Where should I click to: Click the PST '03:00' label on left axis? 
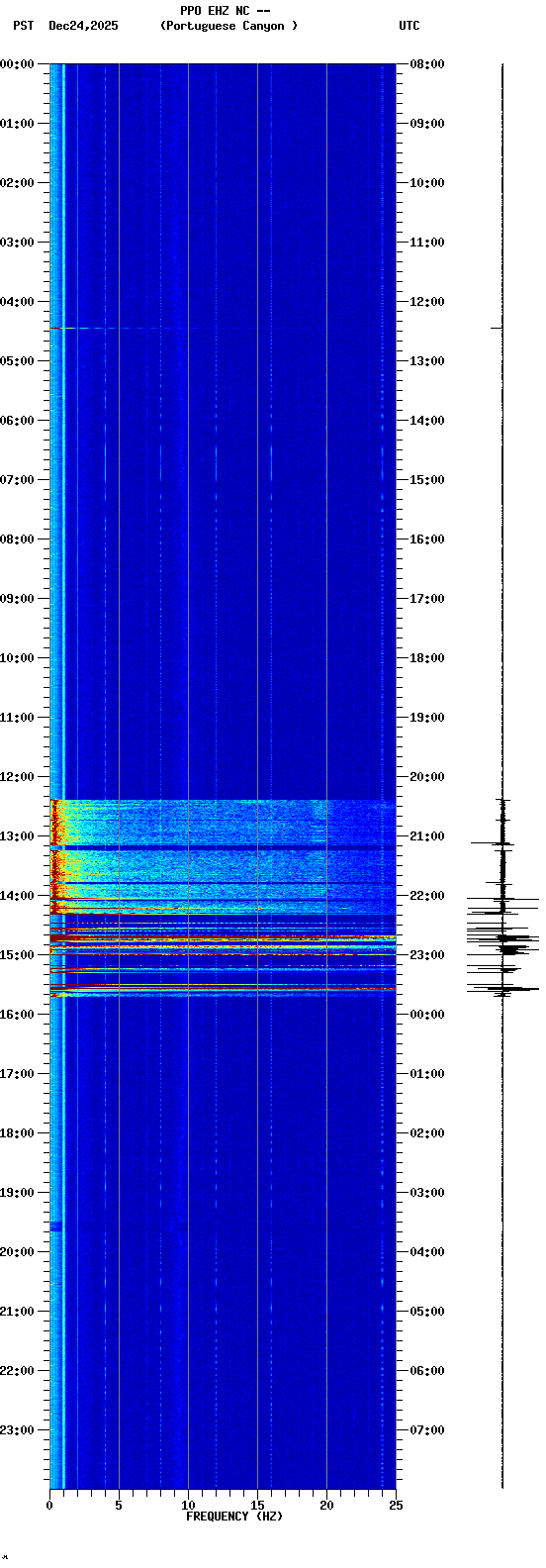17,243
